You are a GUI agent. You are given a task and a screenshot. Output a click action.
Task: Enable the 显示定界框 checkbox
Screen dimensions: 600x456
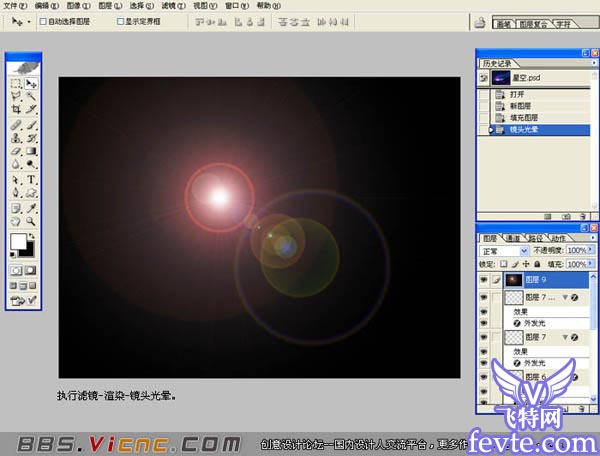tap(121, 20)
